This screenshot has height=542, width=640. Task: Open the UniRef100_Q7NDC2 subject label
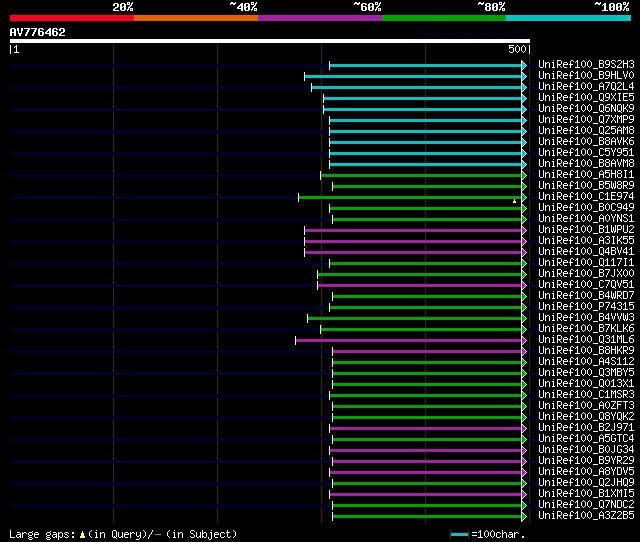point(586,504)
